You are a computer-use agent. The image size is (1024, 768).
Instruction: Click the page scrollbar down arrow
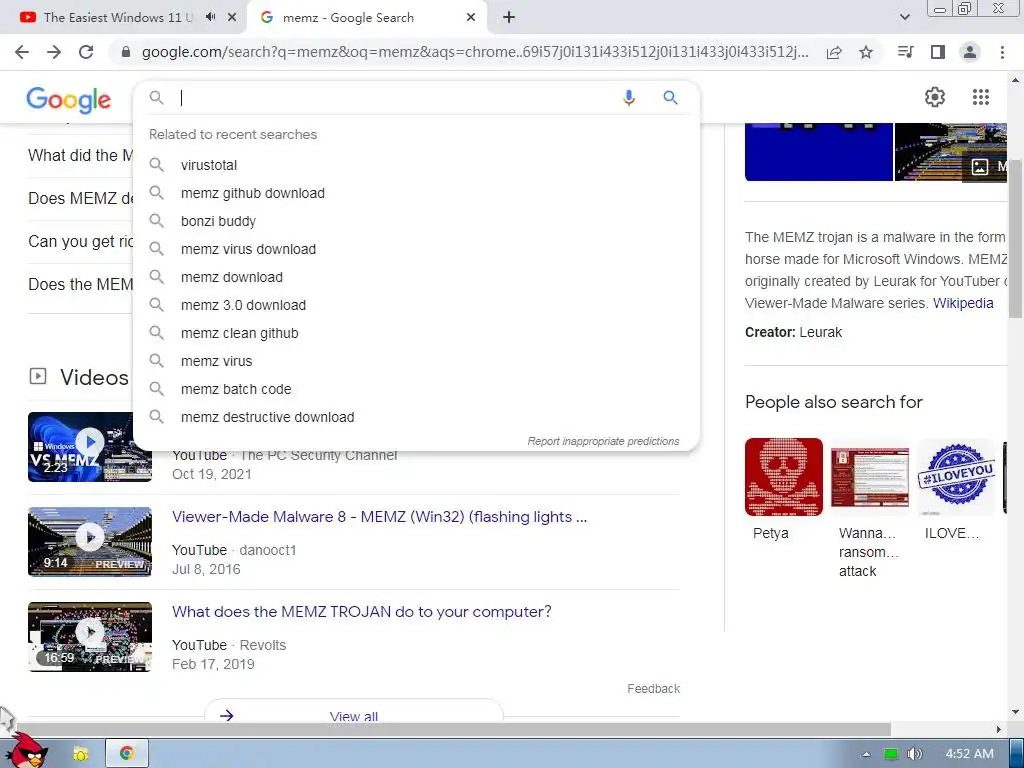coord(1015,712)
